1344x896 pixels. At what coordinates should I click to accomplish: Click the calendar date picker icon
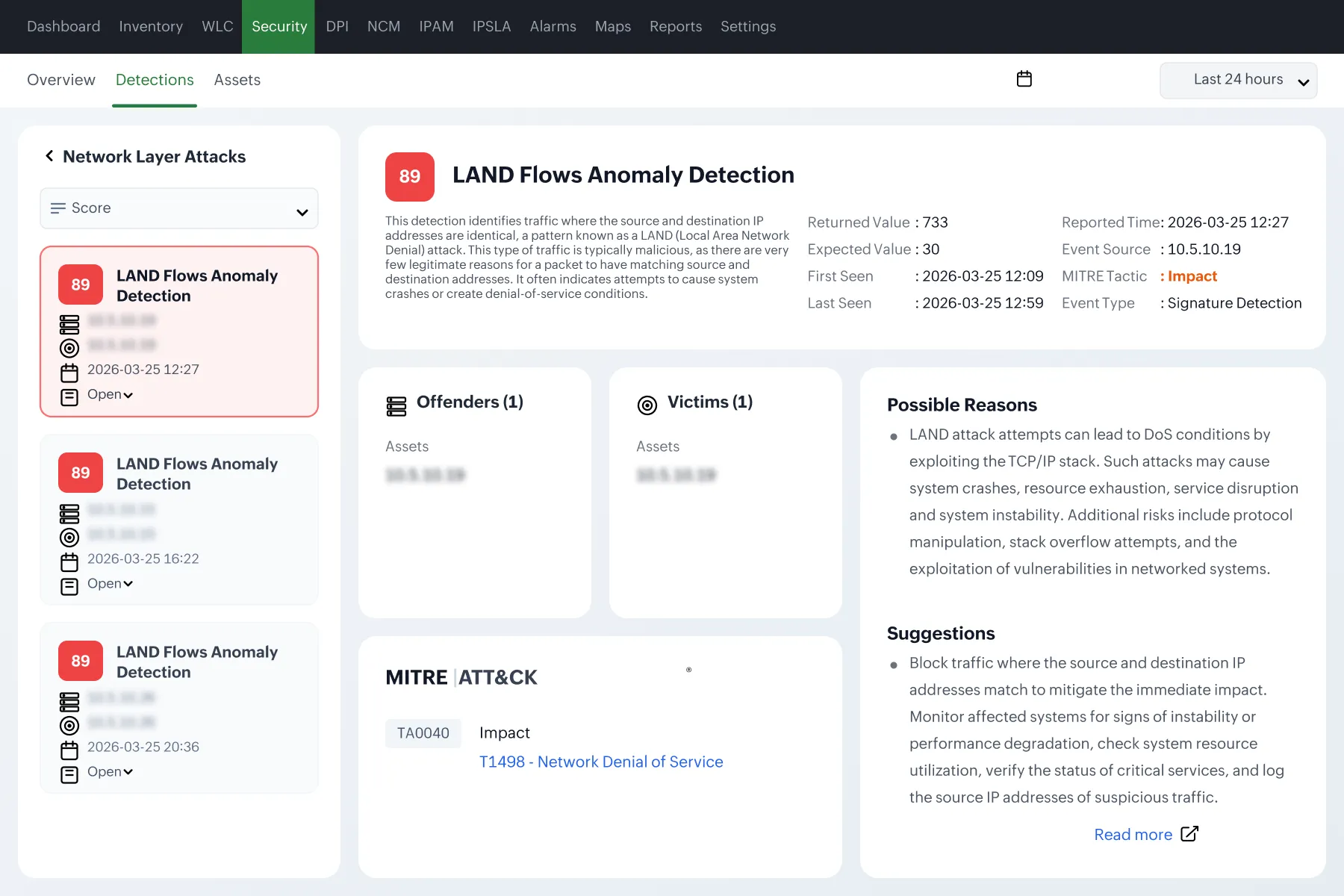tap(1024, 79)
